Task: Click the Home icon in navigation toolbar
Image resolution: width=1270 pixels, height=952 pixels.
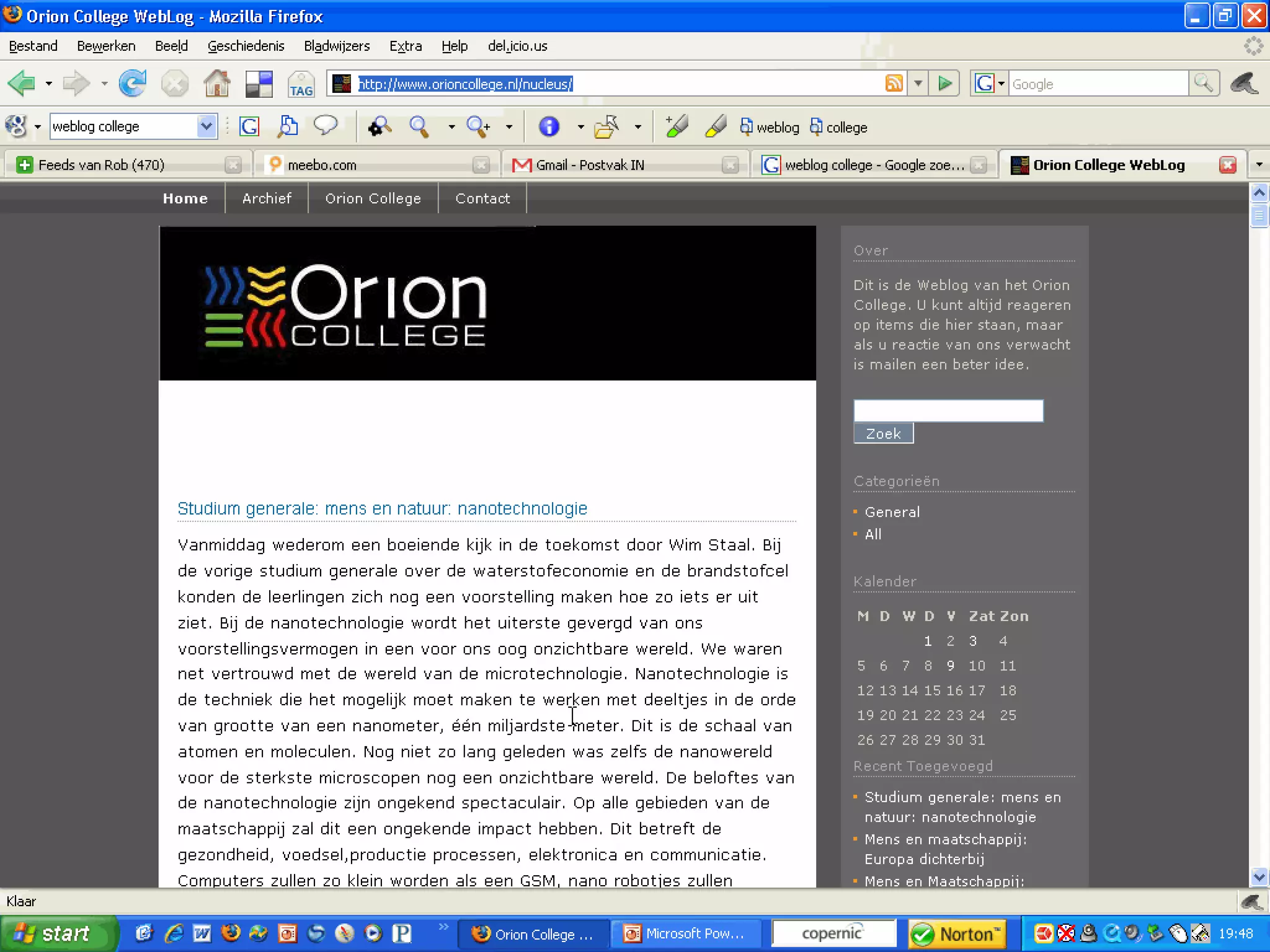Action: click(216, 84)
